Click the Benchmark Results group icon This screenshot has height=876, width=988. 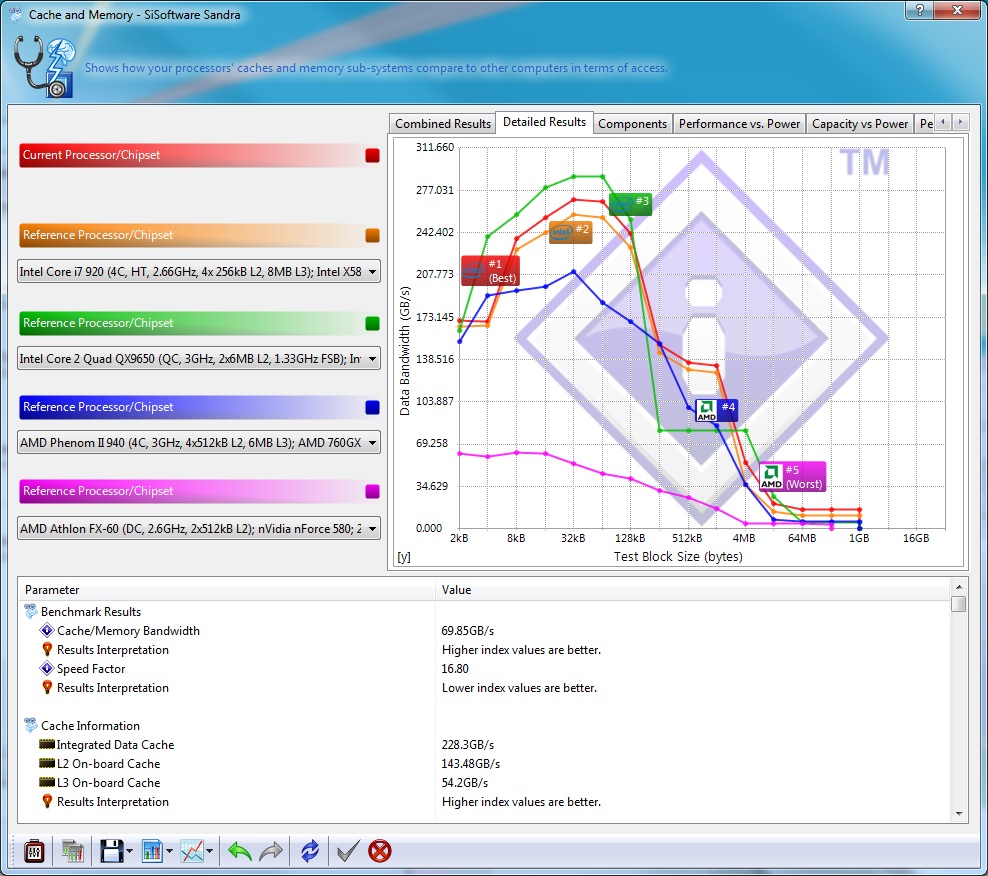(x=30, y=611)
